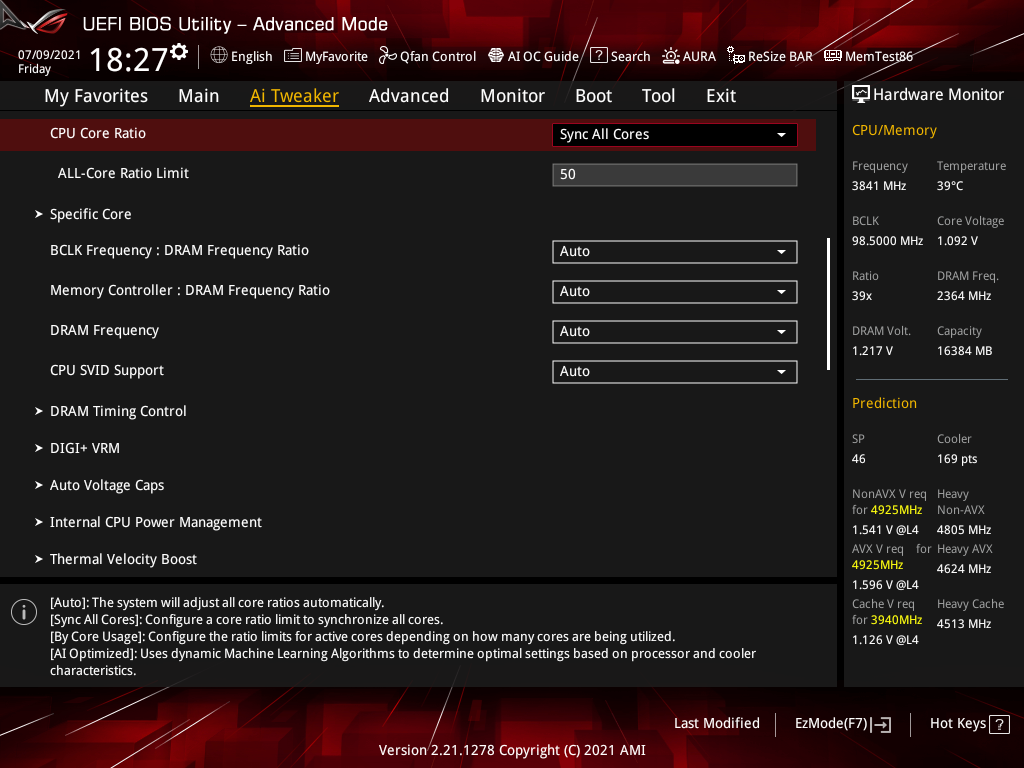The width and height of the screenshot is (1024, 768).
Task: Expand Internal CPU Power Management submenu
Action: pos(155,522)
